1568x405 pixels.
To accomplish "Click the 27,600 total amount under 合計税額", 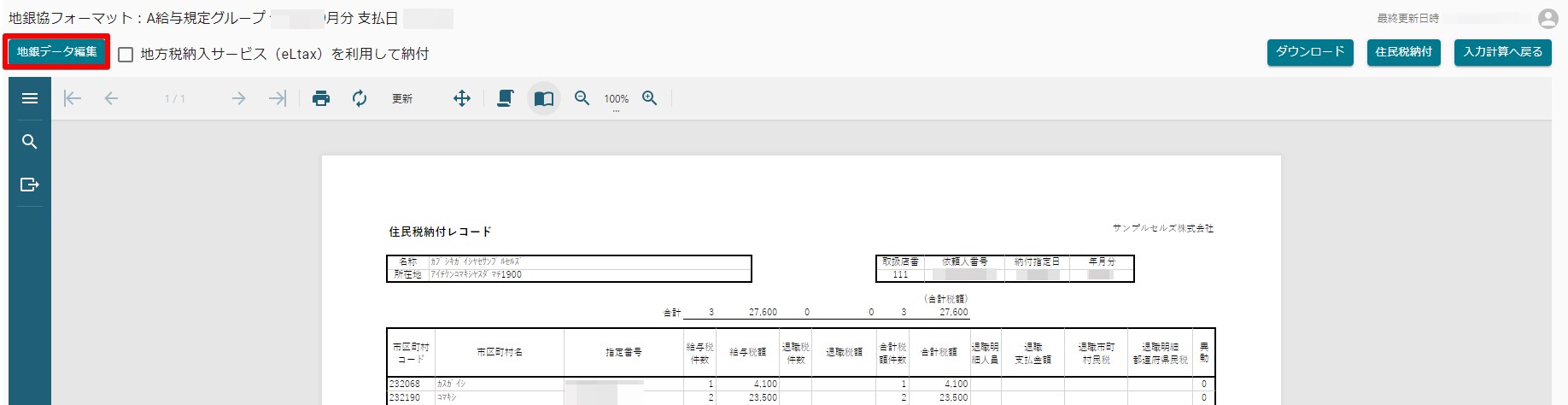I will click(954, 313).
